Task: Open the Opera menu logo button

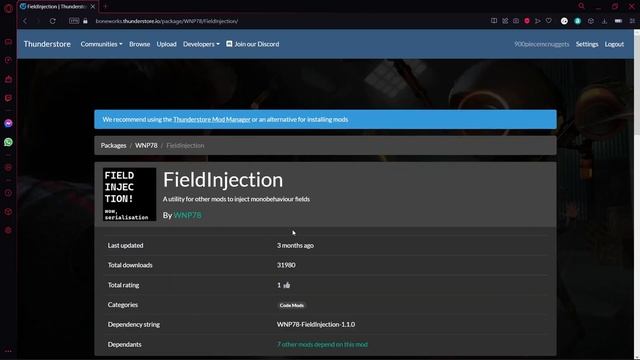Action: click(8, 8)
